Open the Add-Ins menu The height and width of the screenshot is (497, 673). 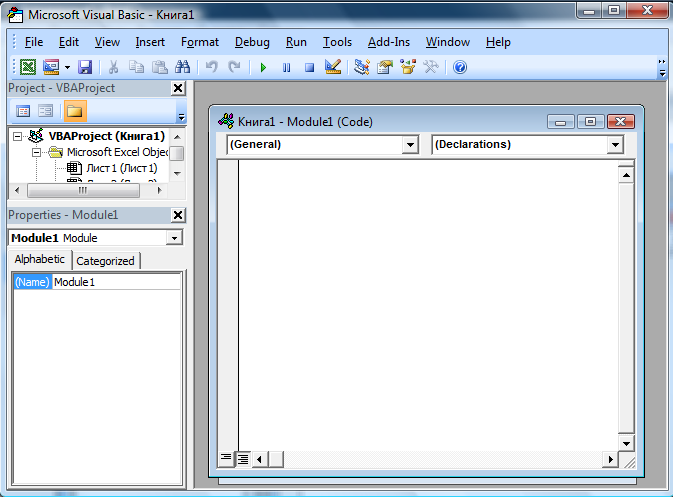click(389, 42)
